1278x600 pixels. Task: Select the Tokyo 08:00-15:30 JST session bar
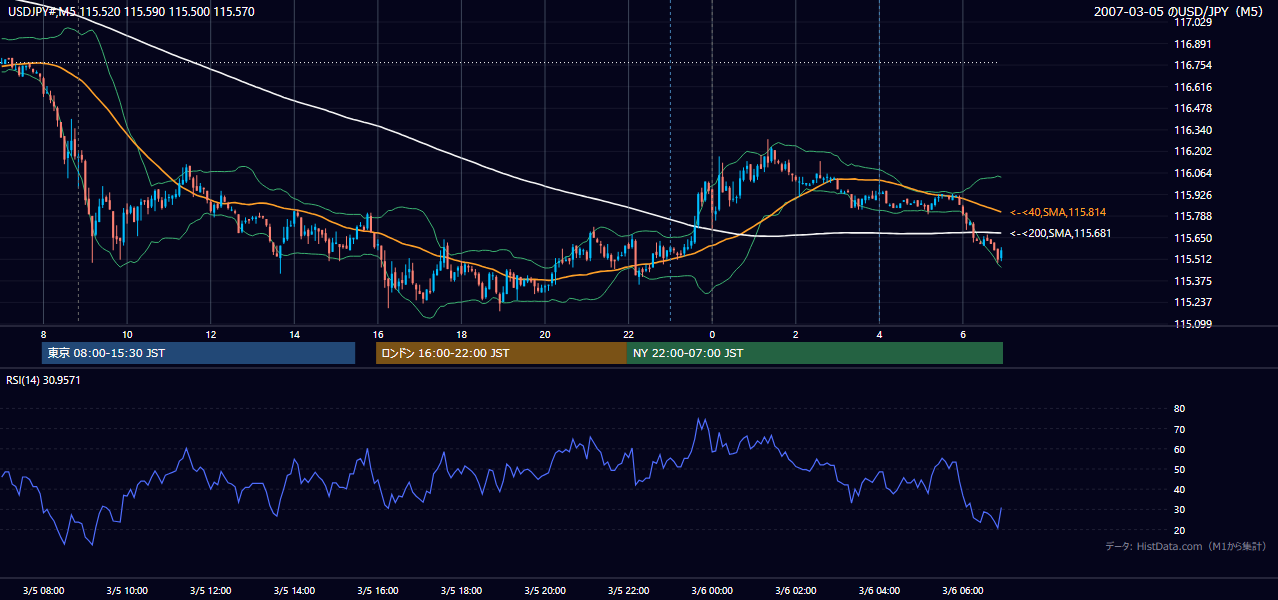199,353
